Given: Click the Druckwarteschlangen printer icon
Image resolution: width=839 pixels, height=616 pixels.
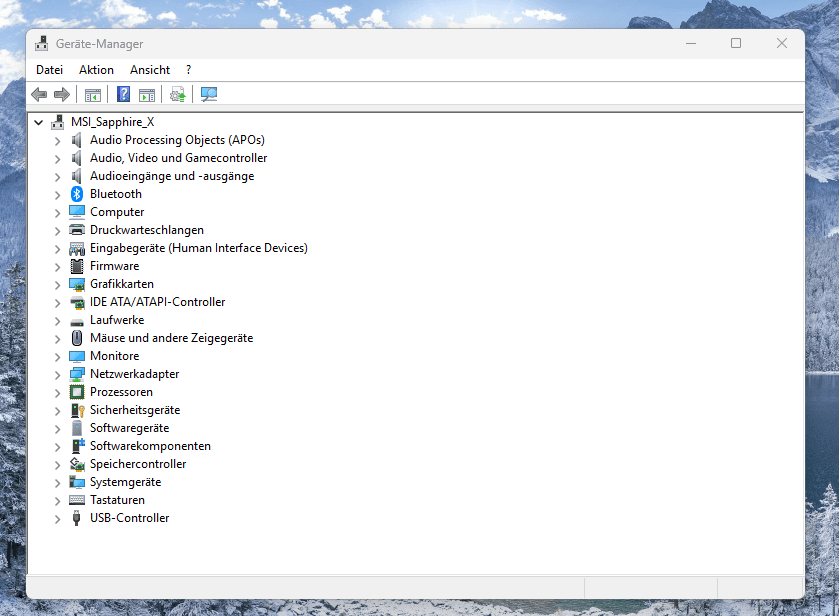Looking at the screenshot, I should [77, 230].
